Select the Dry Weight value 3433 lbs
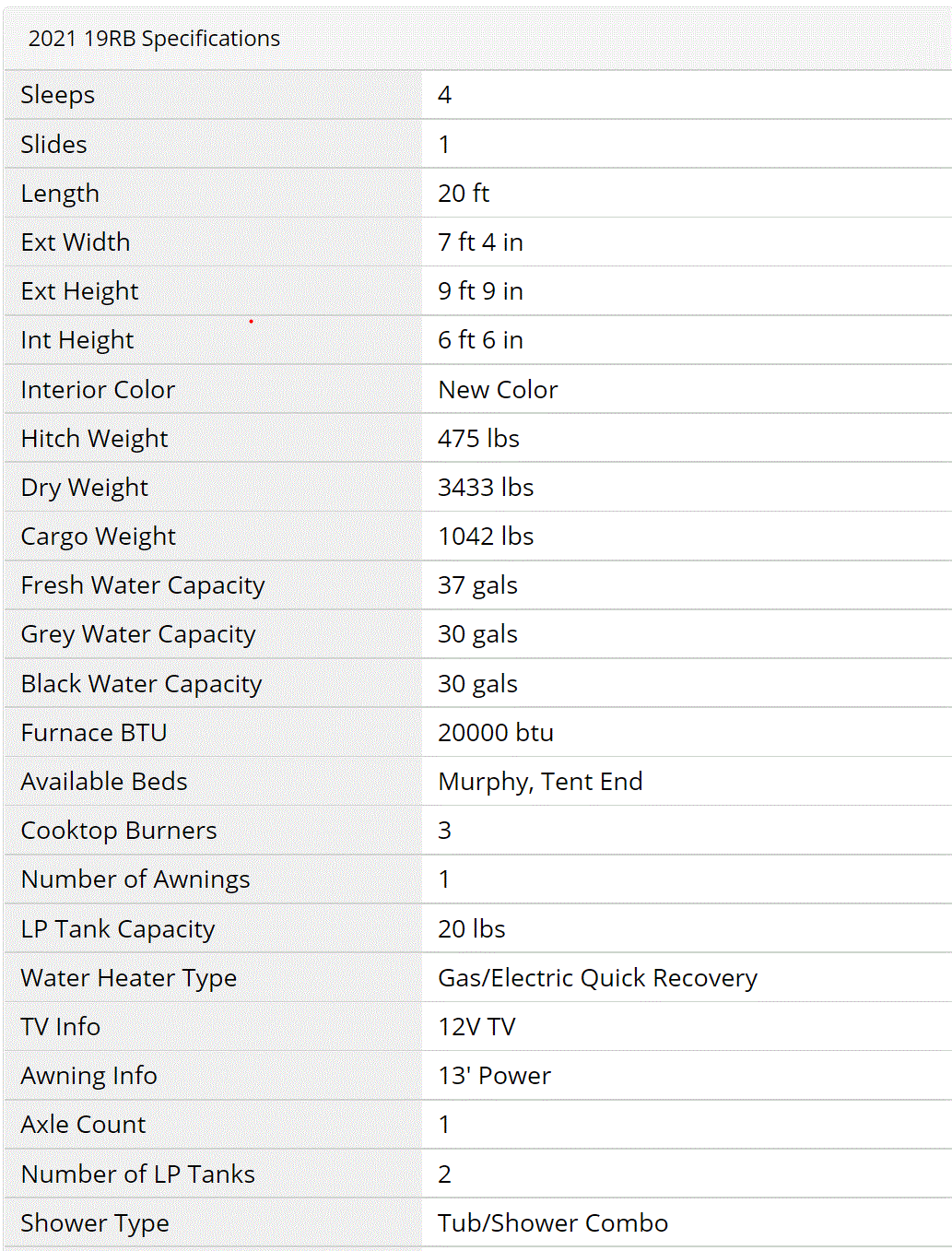Screen dimensions: 952x1251 coord(486,488)
